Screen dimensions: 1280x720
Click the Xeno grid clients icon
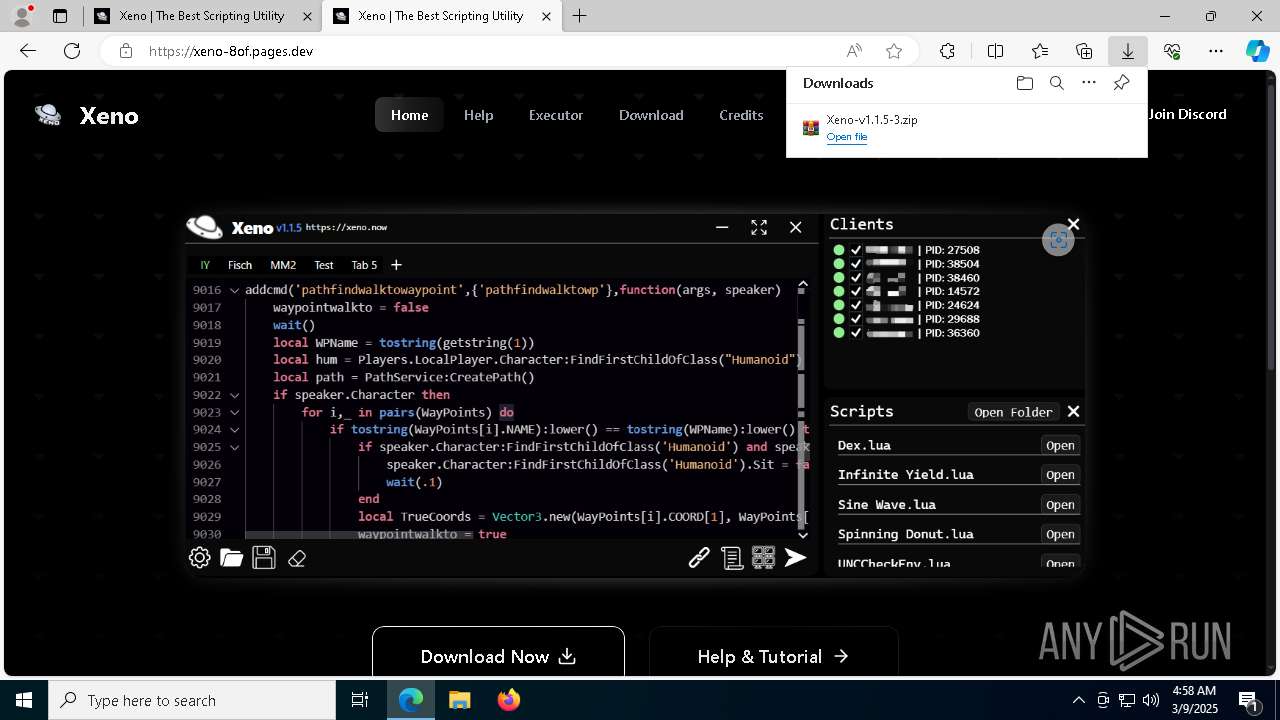pyautogui.click(x=764, y=558)
